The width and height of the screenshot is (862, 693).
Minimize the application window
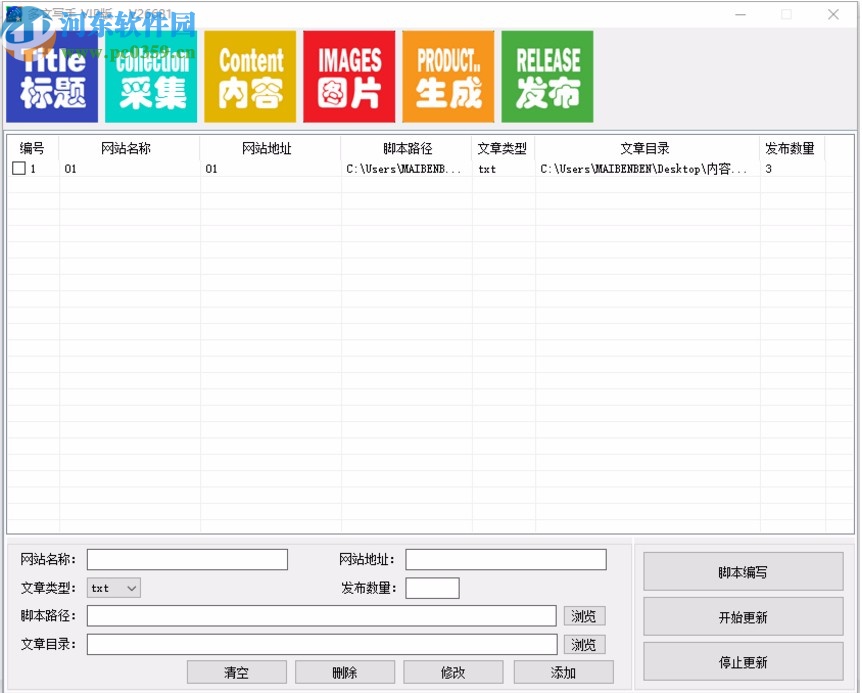click(x=741, y=14)
